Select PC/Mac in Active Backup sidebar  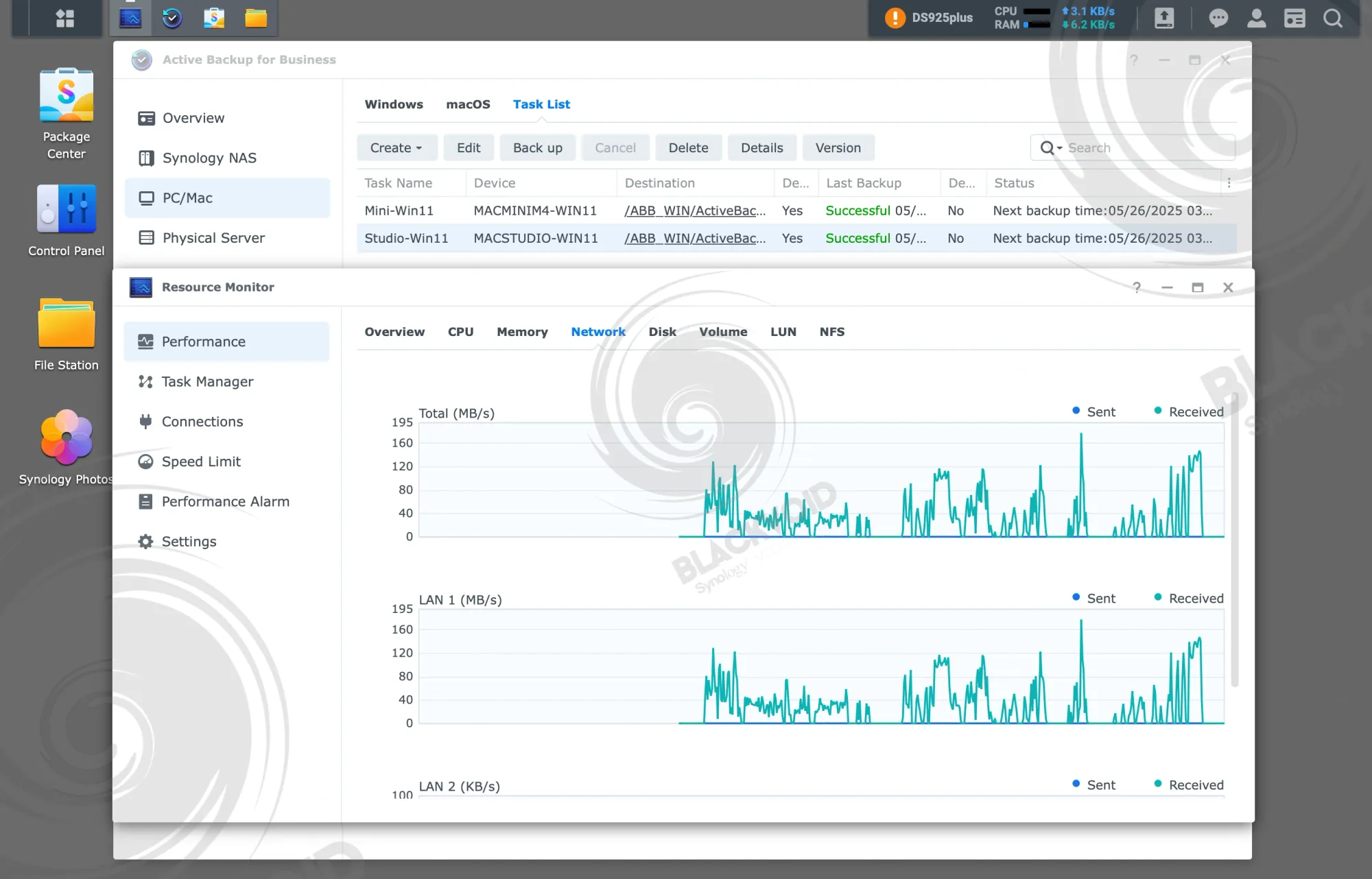point(227,198)
